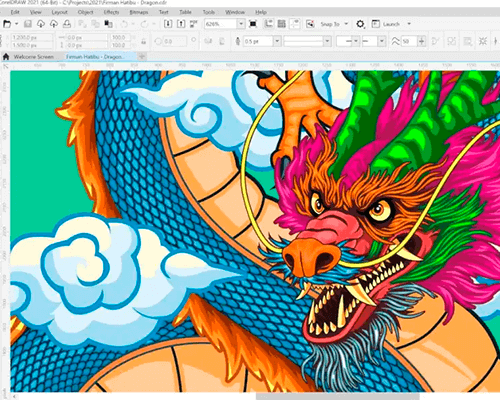Open the Effects menu

pos(111,12)
